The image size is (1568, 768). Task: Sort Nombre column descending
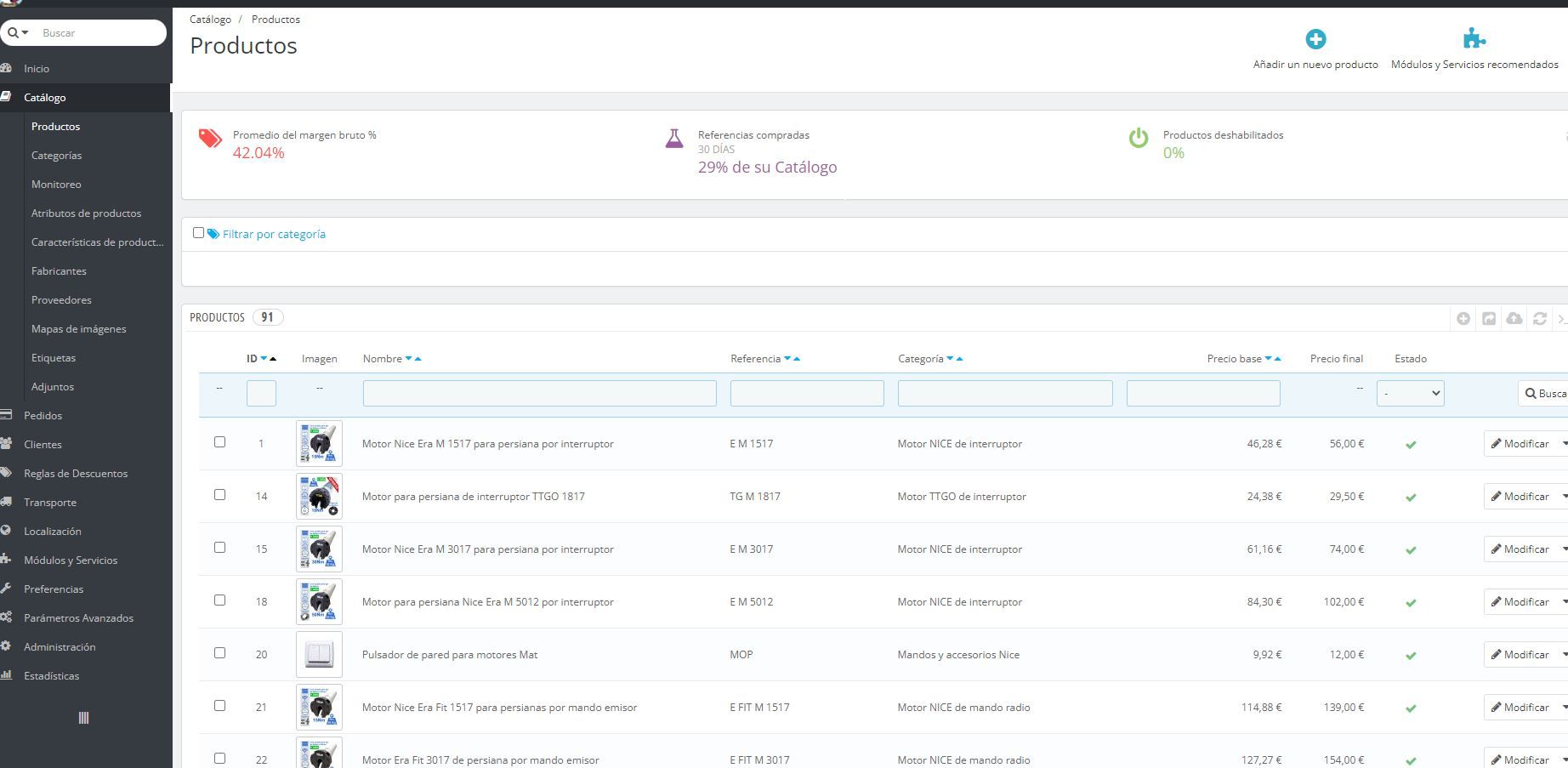click(x=409, y=359)
